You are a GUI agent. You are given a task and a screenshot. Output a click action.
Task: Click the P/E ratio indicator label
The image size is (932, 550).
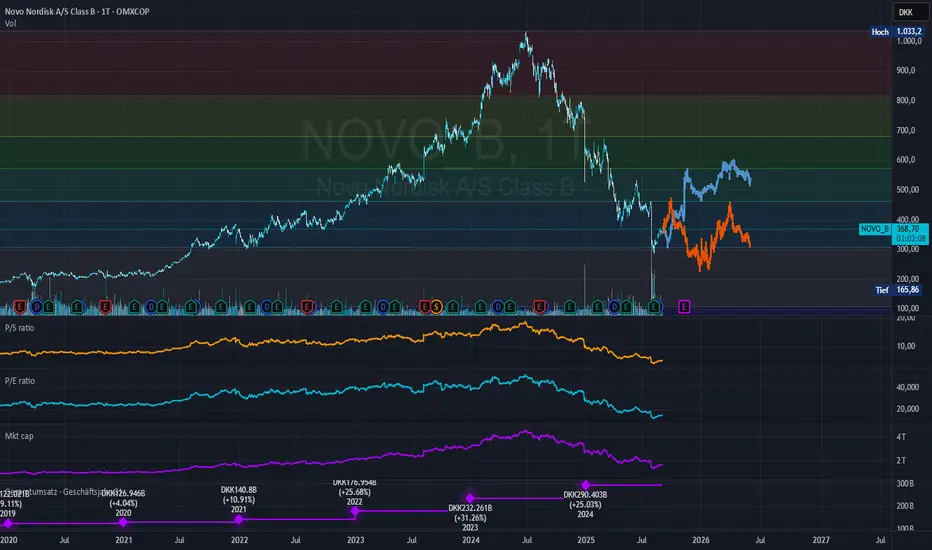[x=20, y=381]
